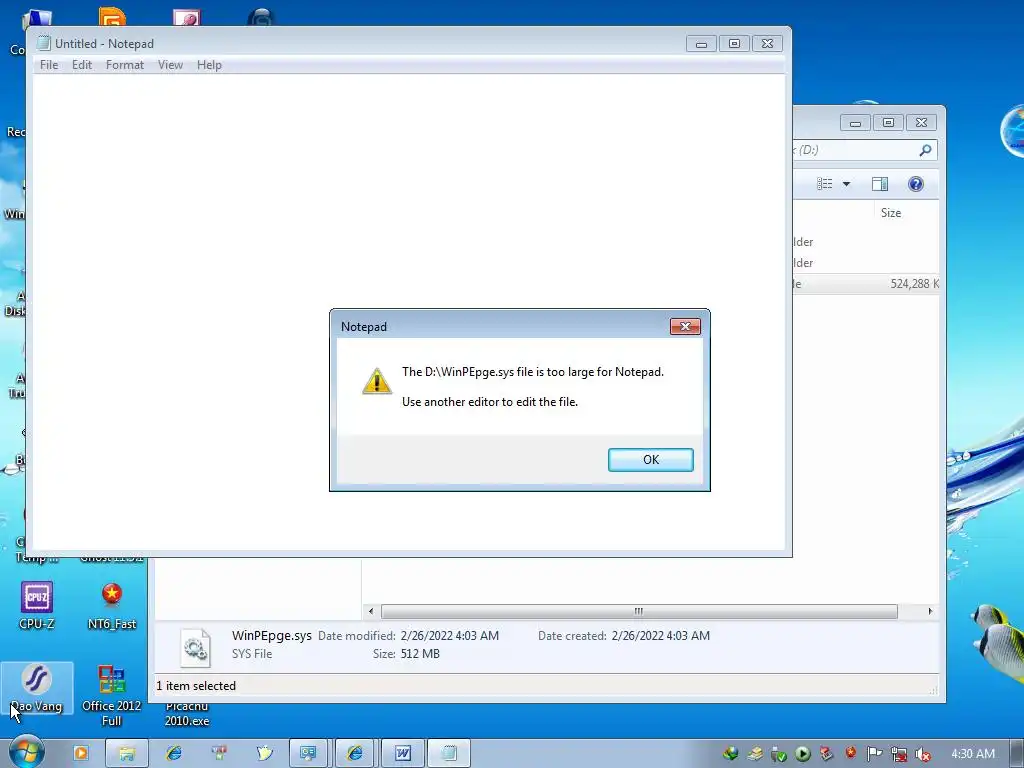Open the NT6_Fast desktop shortcut
Screen dimensions: 1024x768
click(x=112, y=605)
